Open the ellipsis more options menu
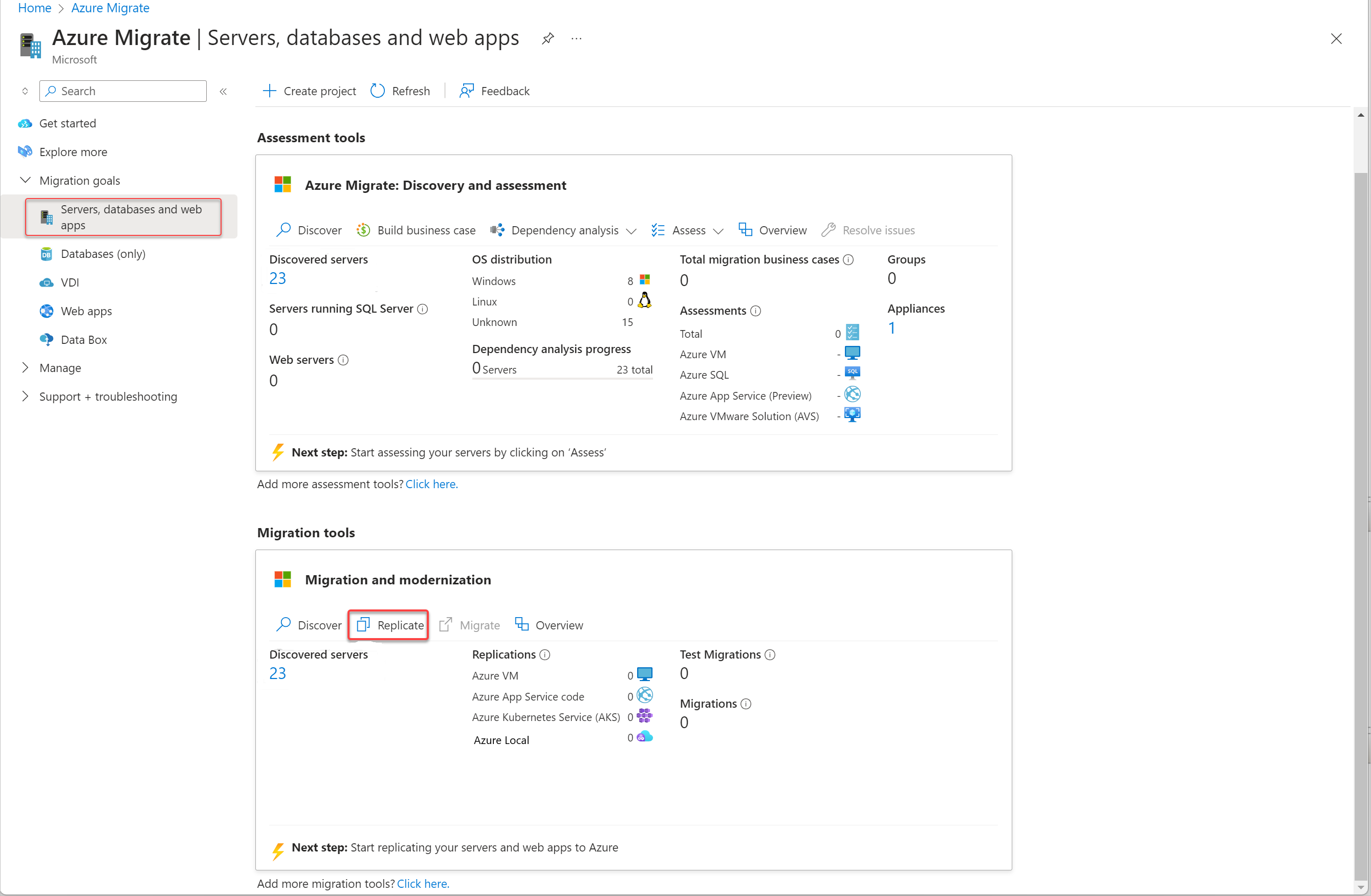The image size is (1371, 896). point(576,38)
